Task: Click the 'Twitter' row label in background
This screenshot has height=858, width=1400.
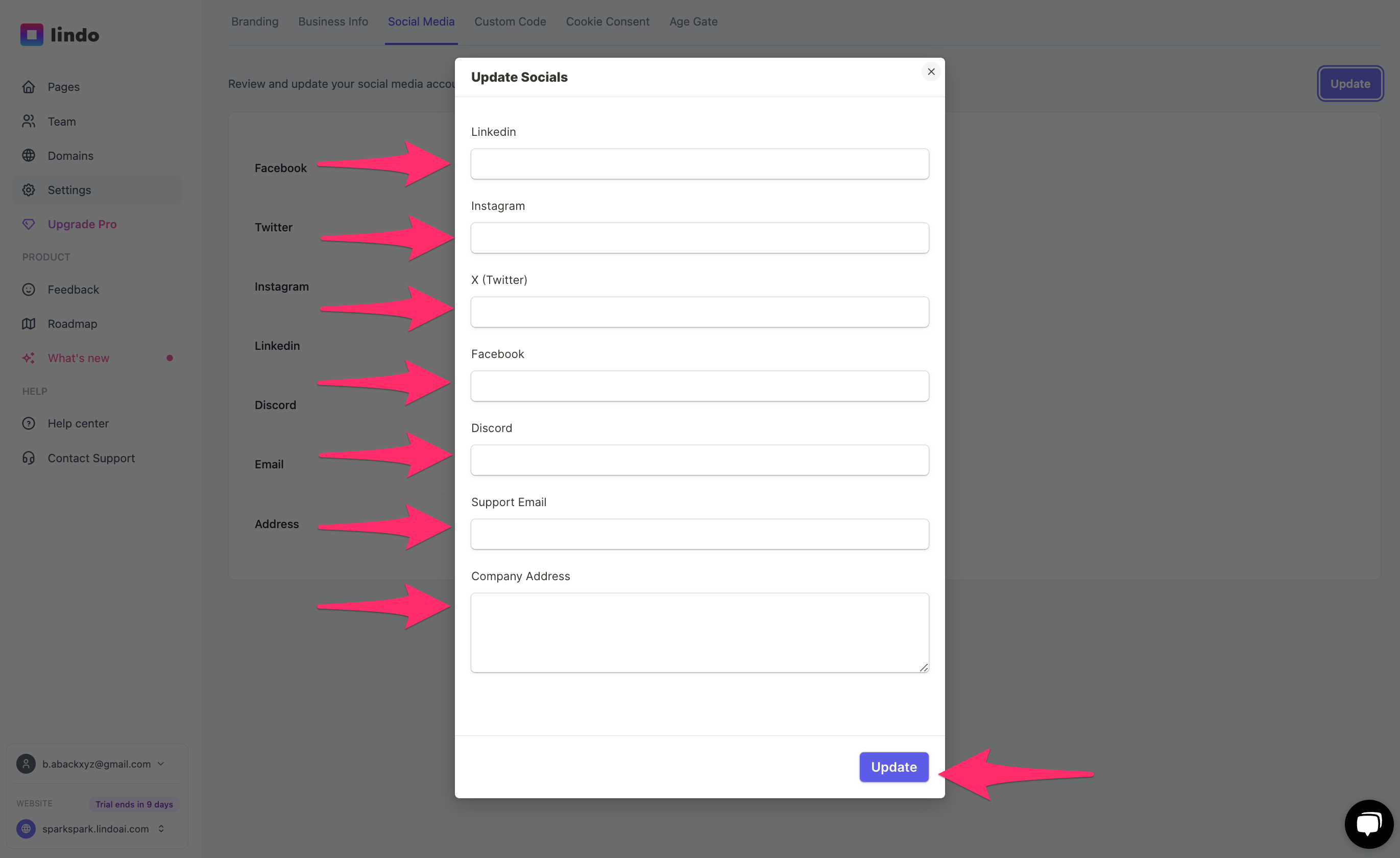Action: (273, 227)
